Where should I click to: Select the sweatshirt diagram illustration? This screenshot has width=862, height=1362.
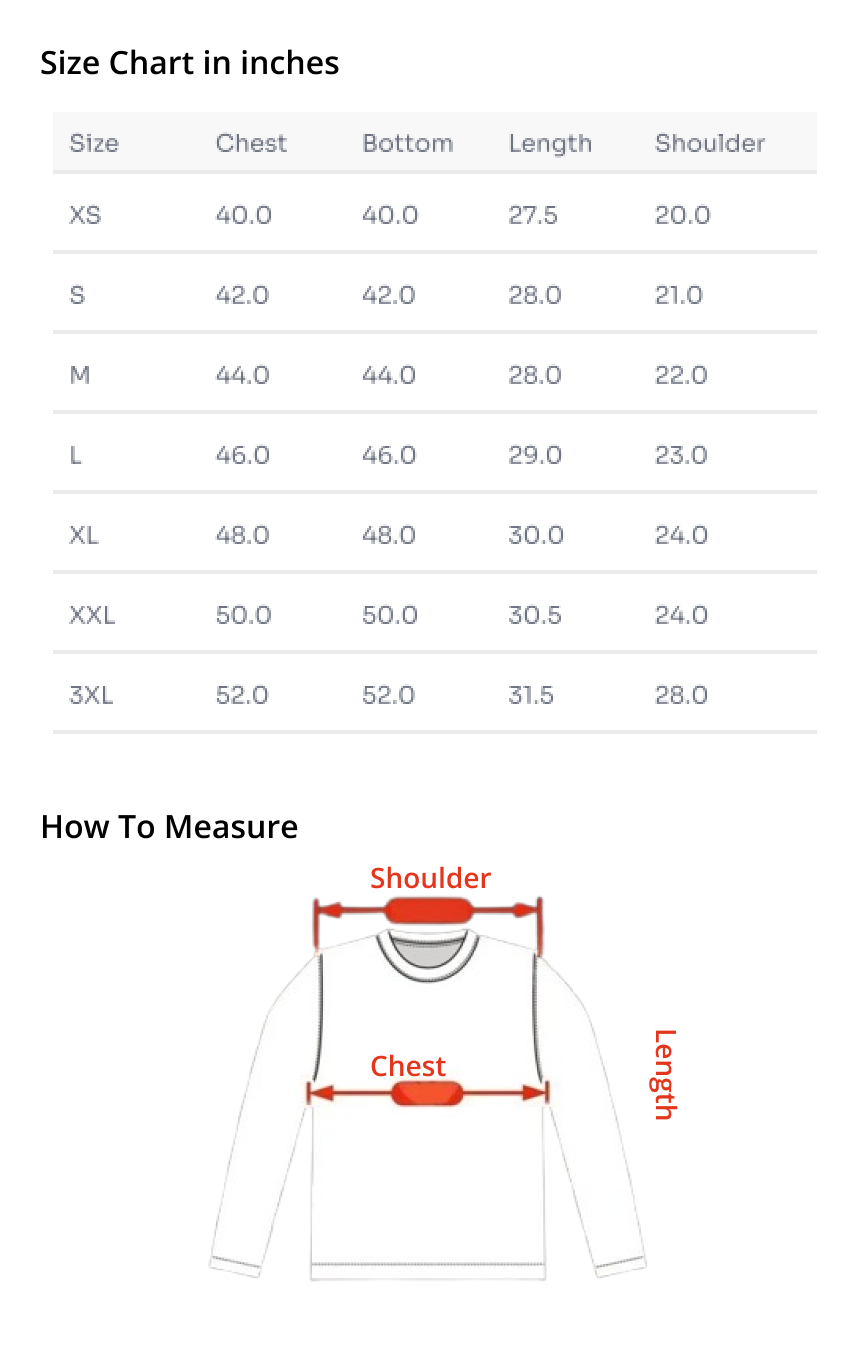point(428,1103)
